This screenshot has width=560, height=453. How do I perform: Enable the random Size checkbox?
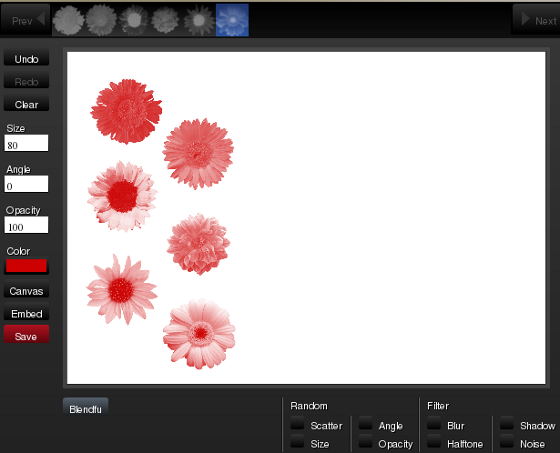297,441
